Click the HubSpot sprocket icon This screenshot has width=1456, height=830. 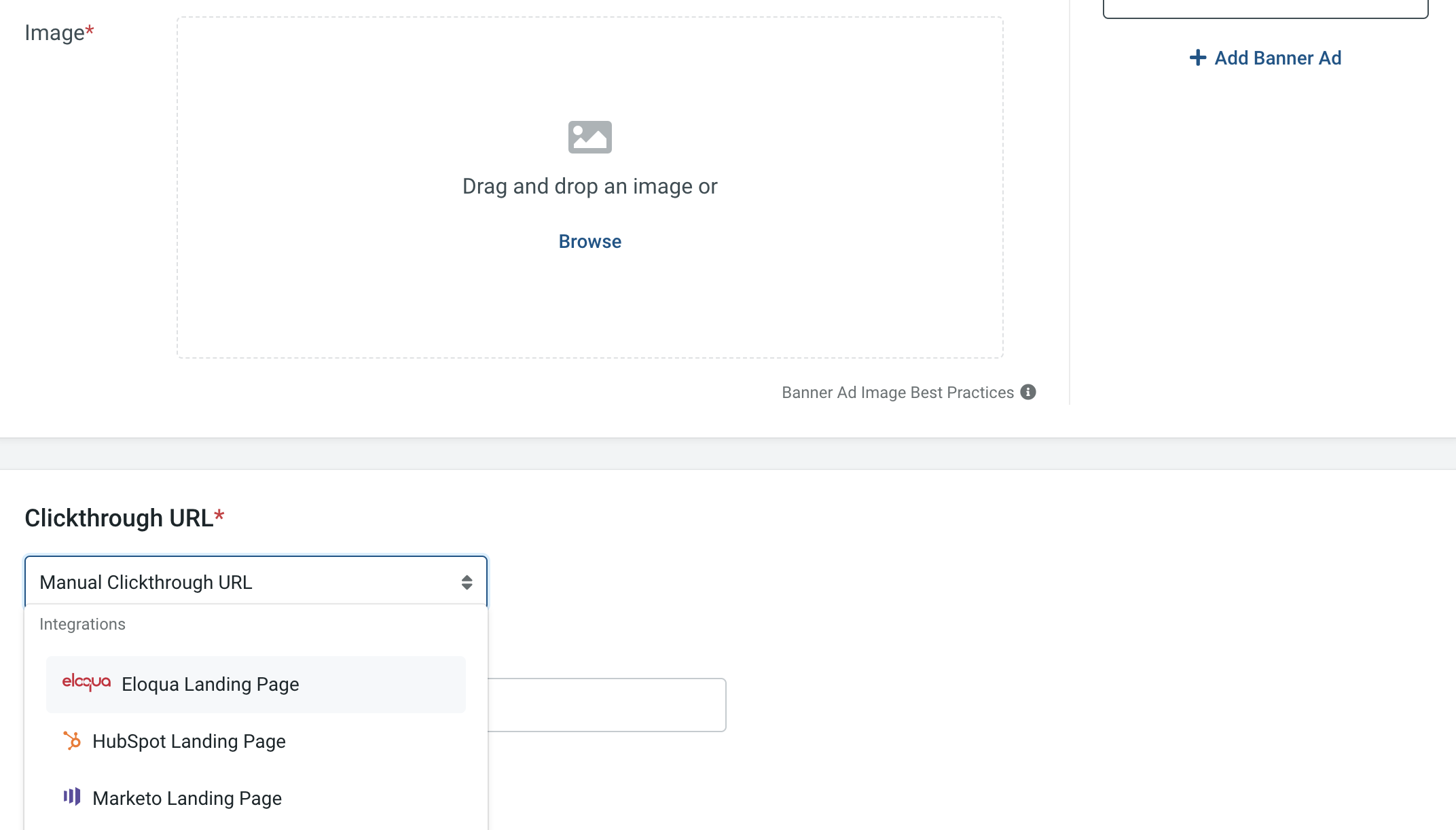point(72,740)
